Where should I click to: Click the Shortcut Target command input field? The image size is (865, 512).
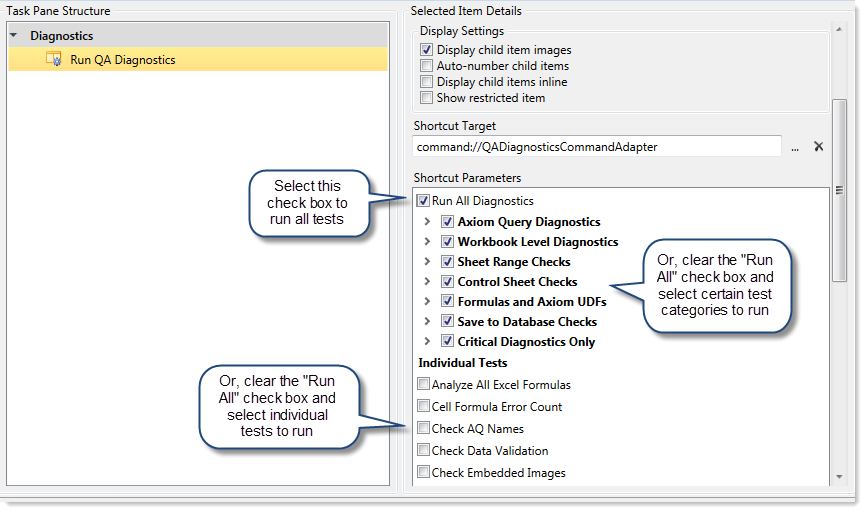pos(596,147)
